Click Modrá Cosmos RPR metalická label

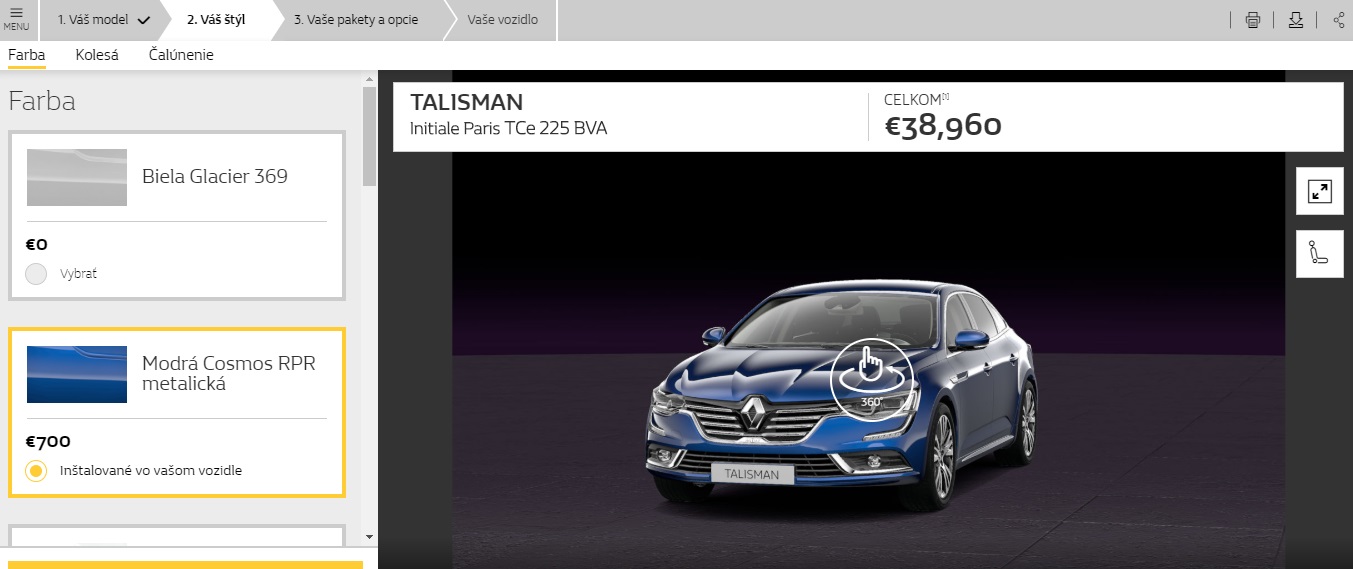coord(229,373)
